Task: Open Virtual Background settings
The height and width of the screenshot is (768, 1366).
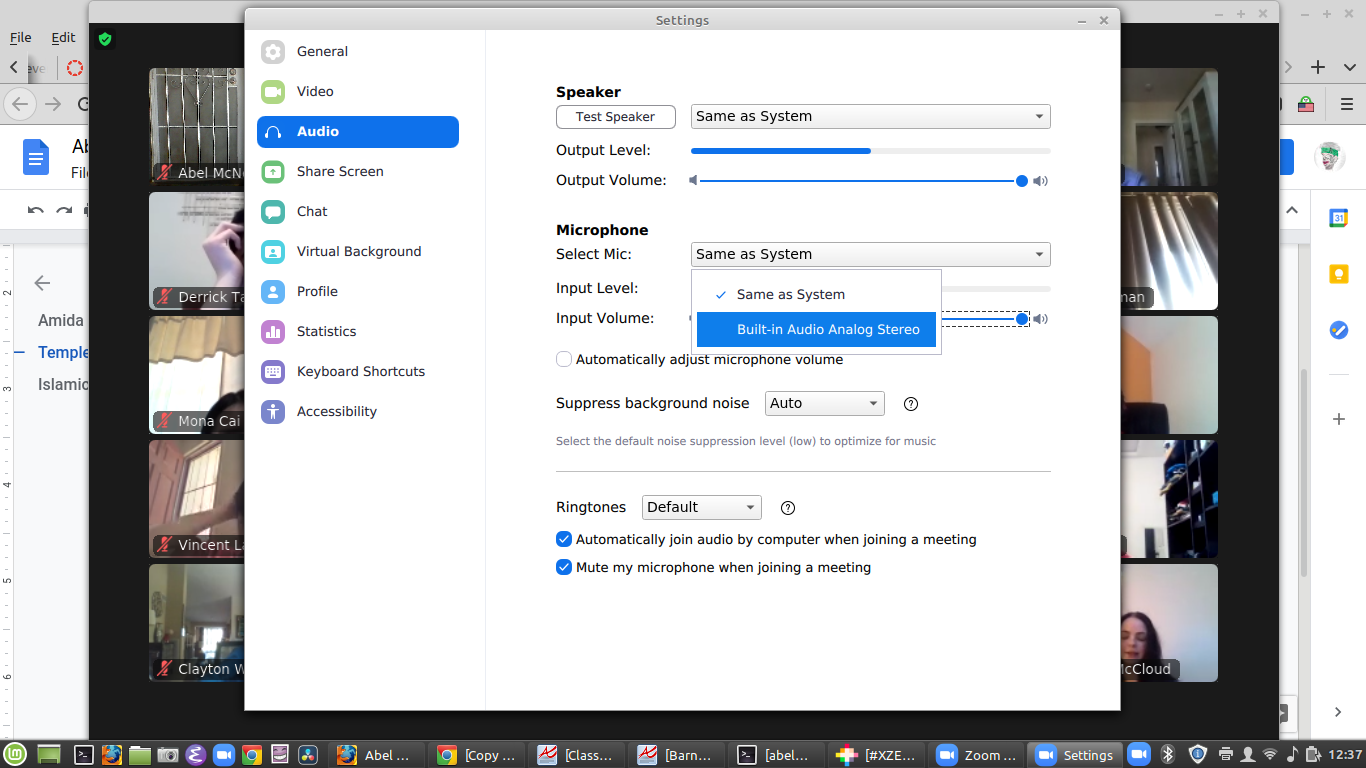Action: point(357,252)
